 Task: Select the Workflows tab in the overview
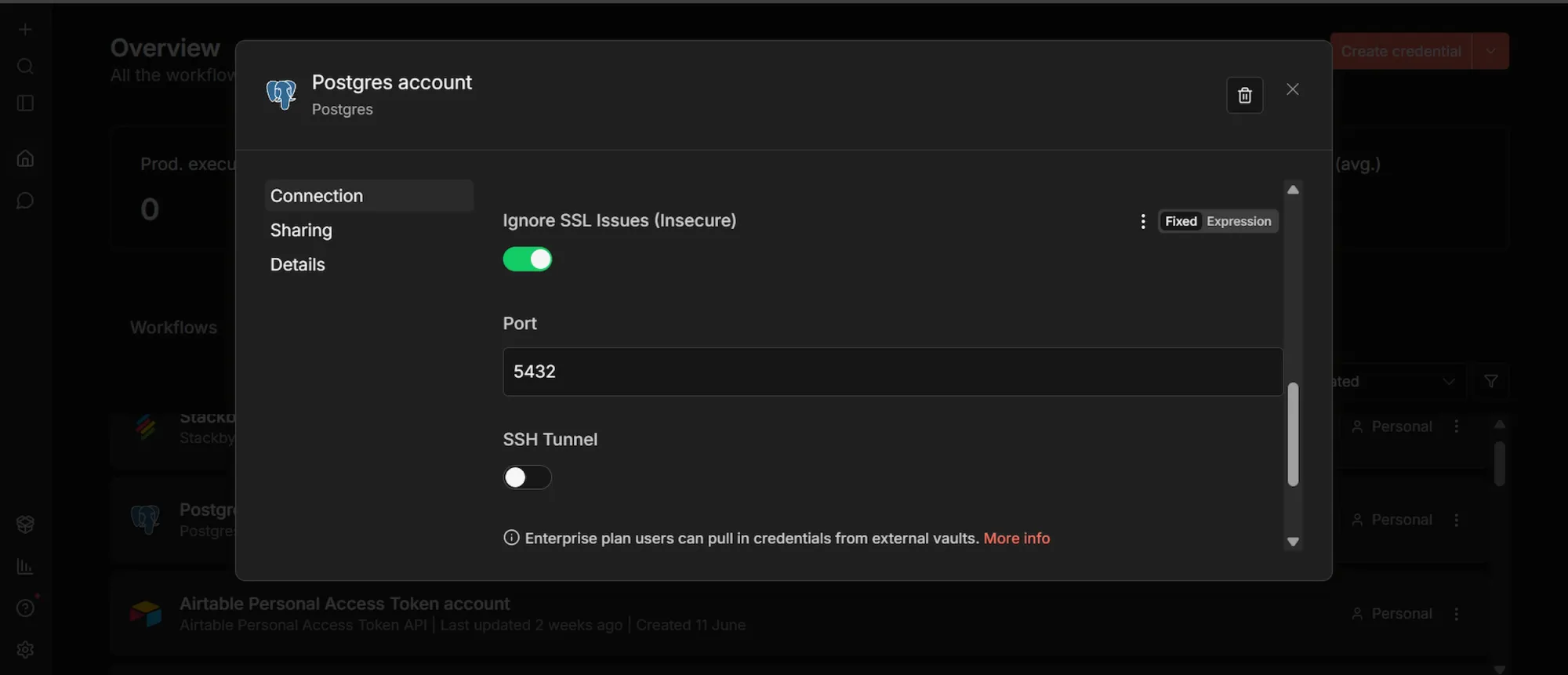point(174,328)
